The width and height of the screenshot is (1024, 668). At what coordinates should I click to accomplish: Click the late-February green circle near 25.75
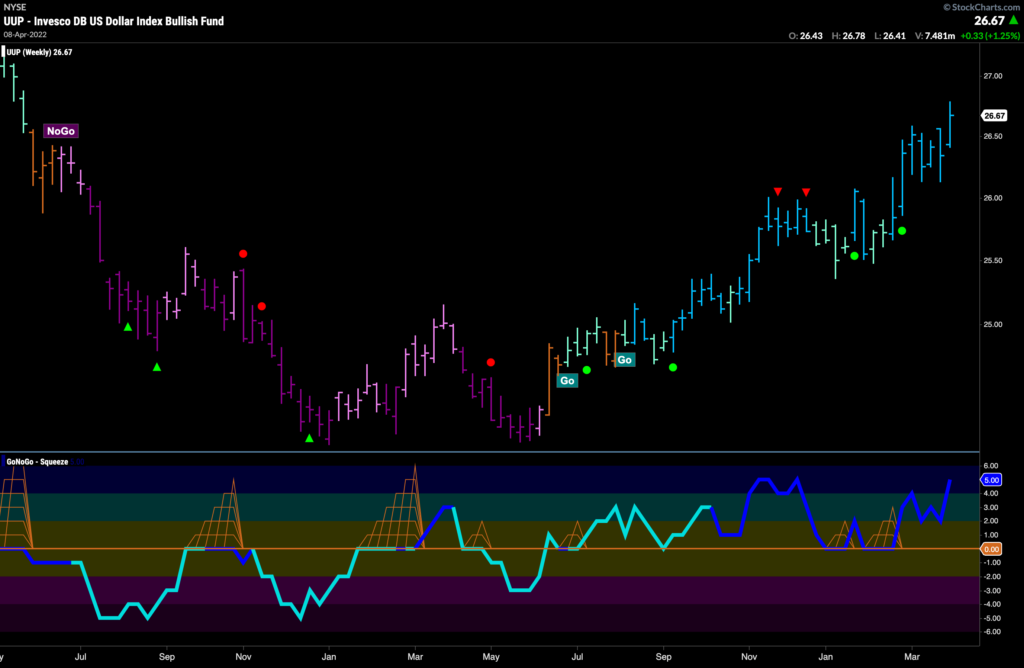902,231
